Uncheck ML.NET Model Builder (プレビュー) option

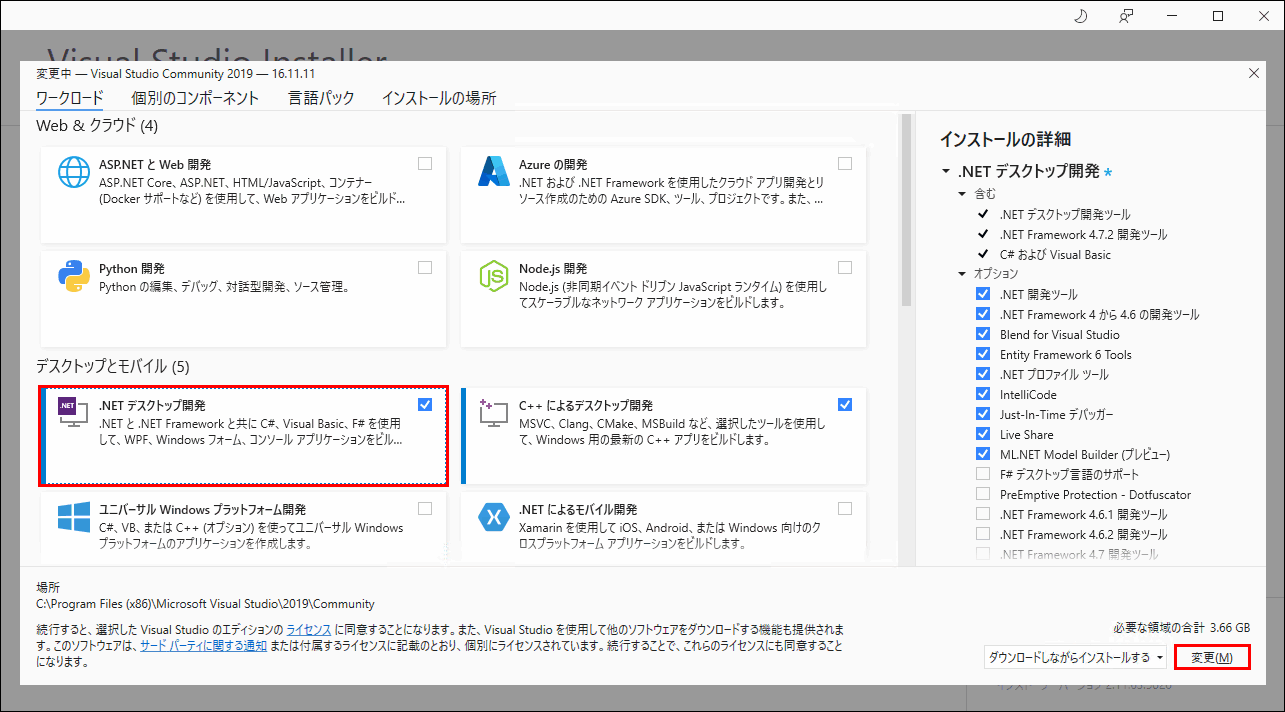click(982, 454)
